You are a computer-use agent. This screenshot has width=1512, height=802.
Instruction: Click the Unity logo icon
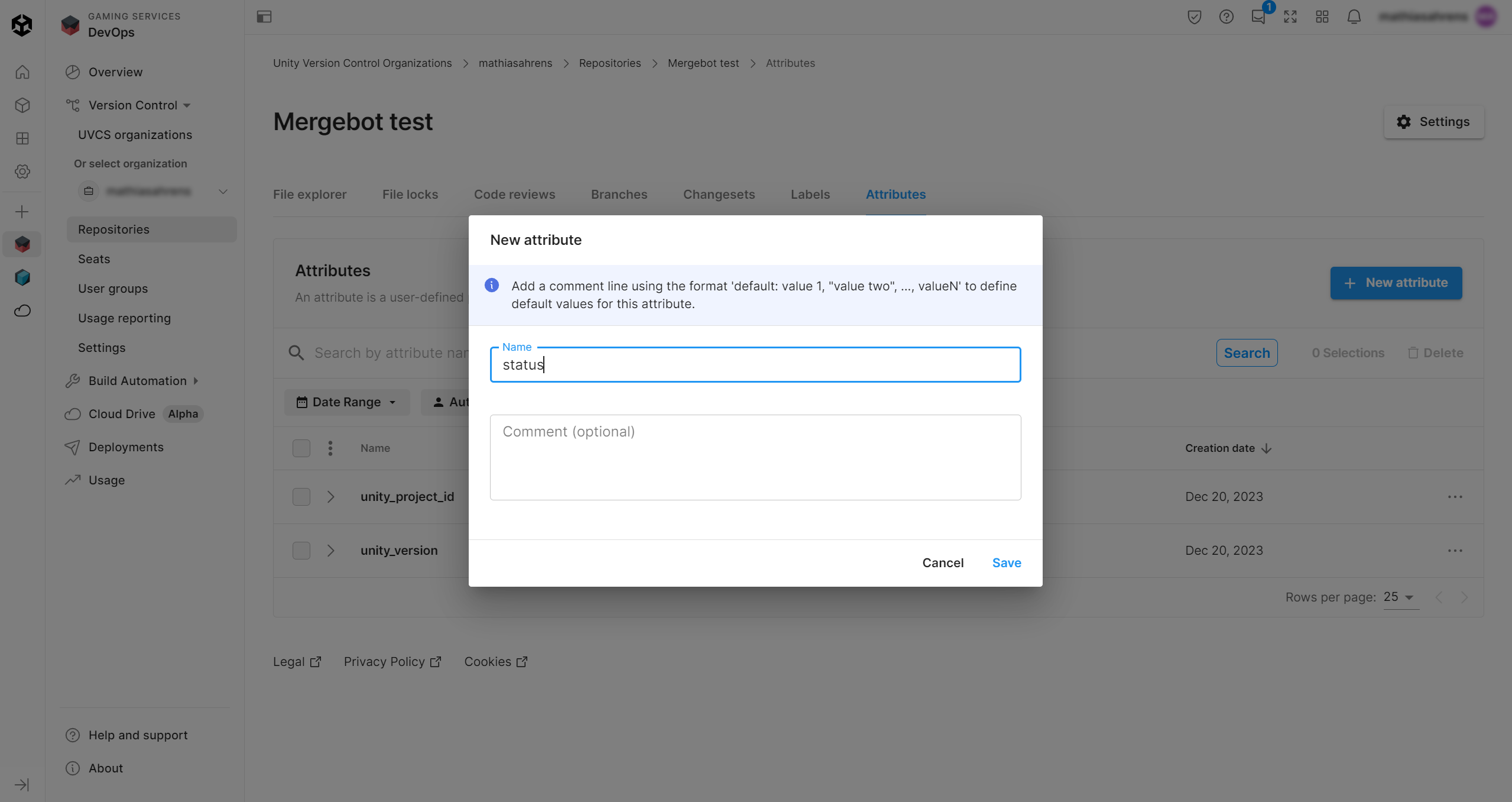coord(22,25)
